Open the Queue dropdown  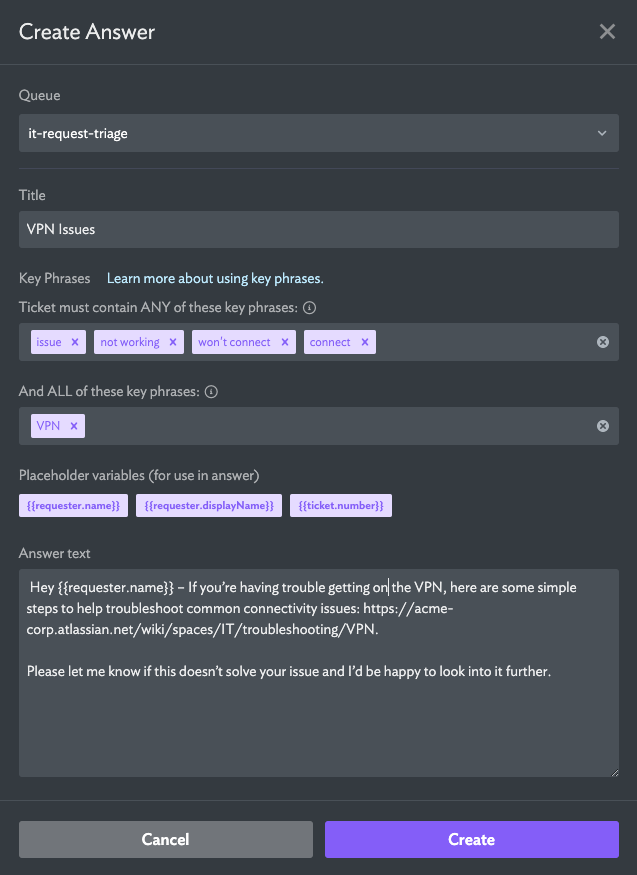[318, 133]
